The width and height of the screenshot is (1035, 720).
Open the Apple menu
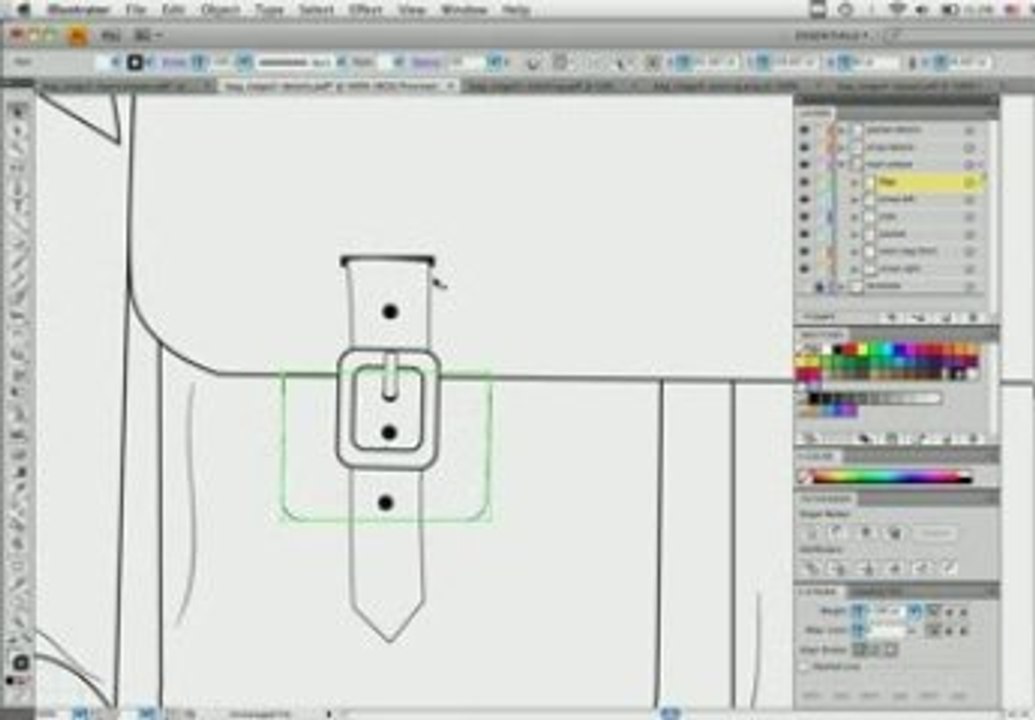tap(24, 9)
